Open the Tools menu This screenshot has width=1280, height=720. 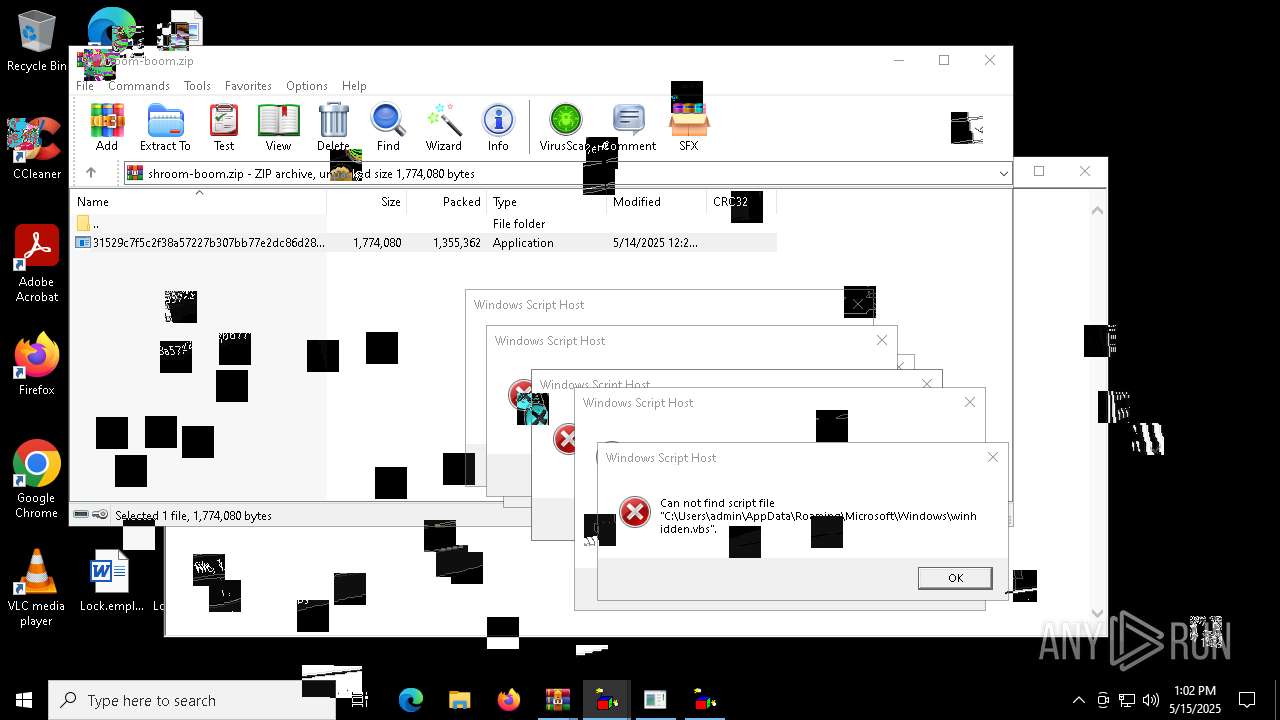[197, 86]
